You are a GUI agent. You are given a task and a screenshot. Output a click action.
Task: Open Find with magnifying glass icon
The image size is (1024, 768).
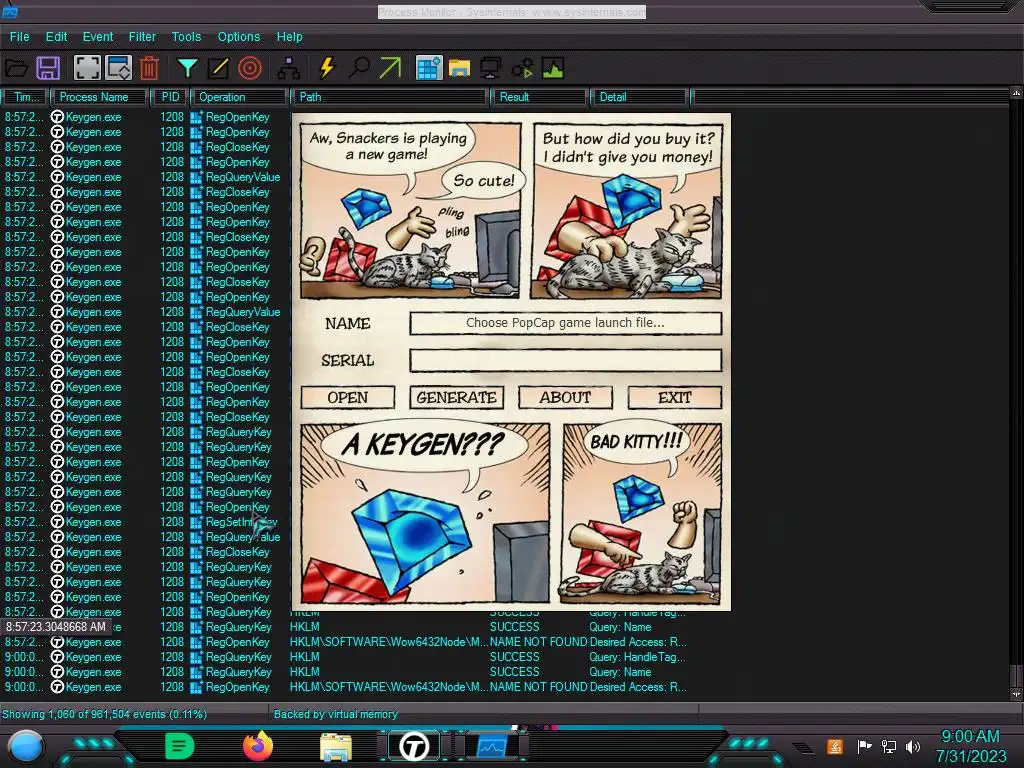[x=359, y=68]
